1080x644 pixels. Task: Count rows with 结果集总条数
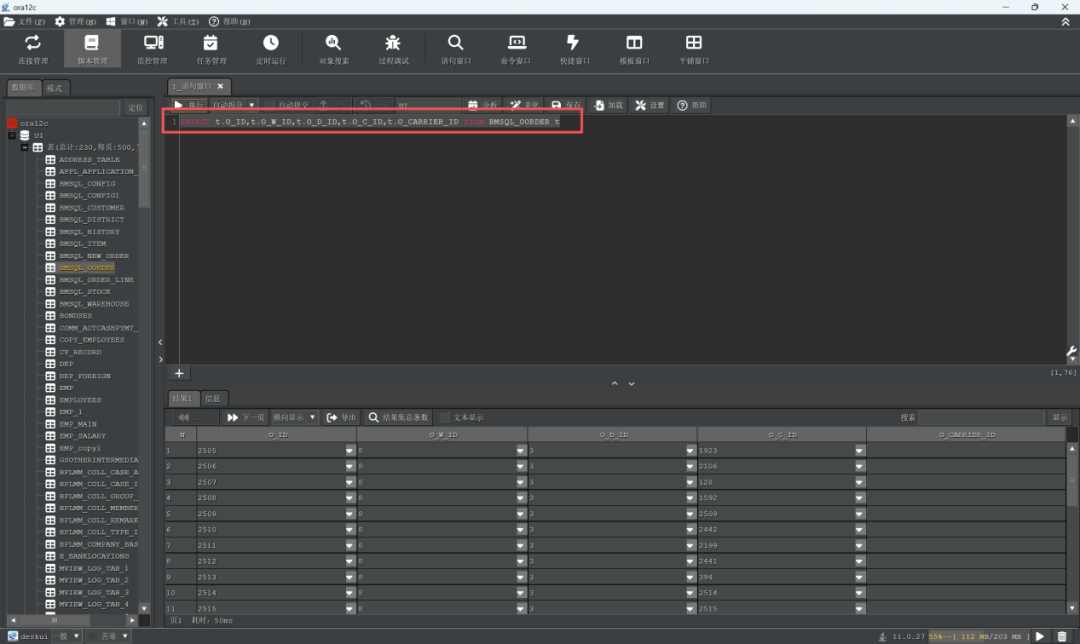click(398, 417)
